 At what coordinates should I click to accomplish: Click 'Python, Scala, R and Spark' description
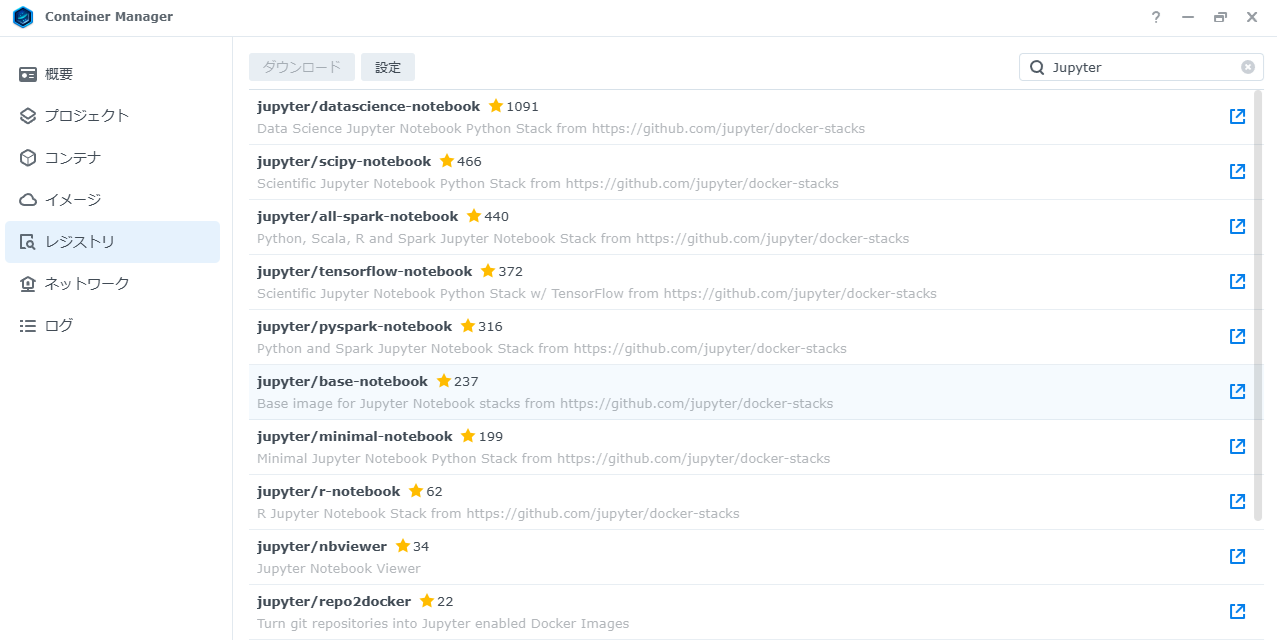tap(583, 238)
